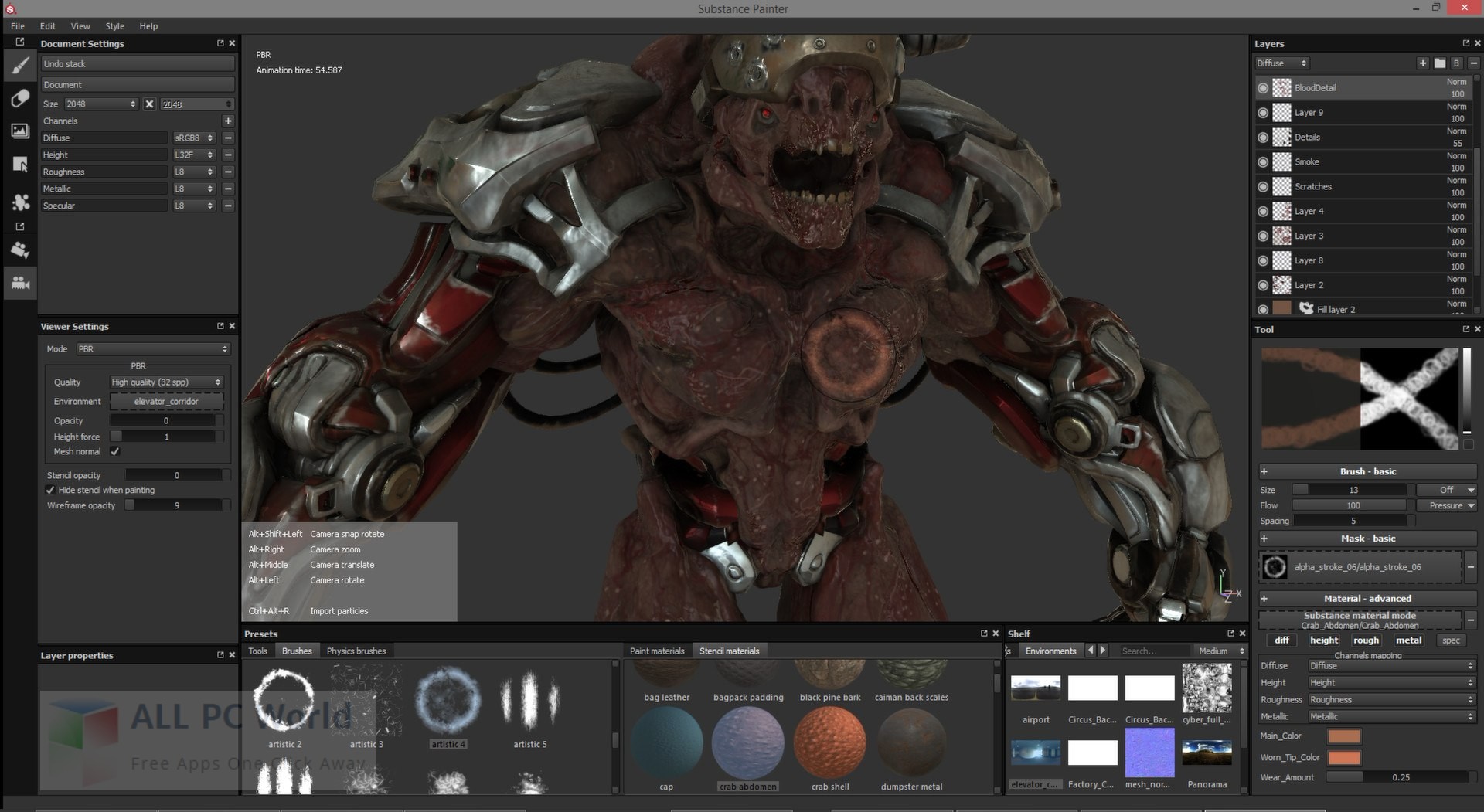Hide the BloodDetail layer
This screenshot has height=812, width=1484.
click(x=1263, y=88)
